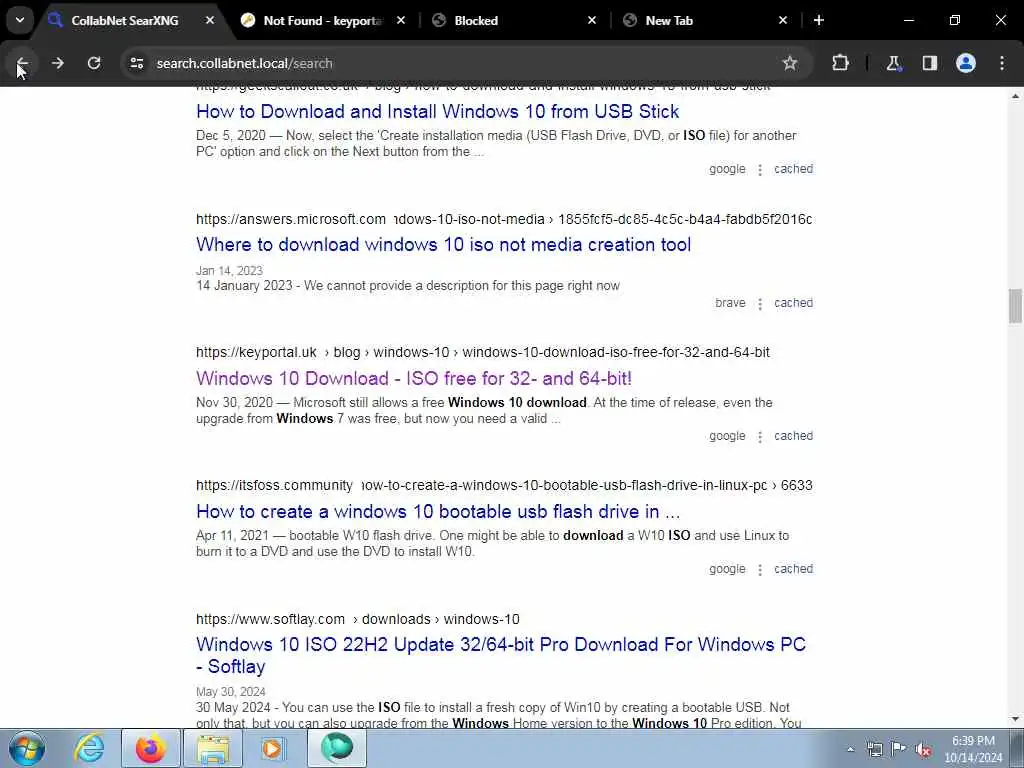This screenshot has height=768, width=1024.
Task: Click the page scrollbar thumb
Action: pos(1015,306)
